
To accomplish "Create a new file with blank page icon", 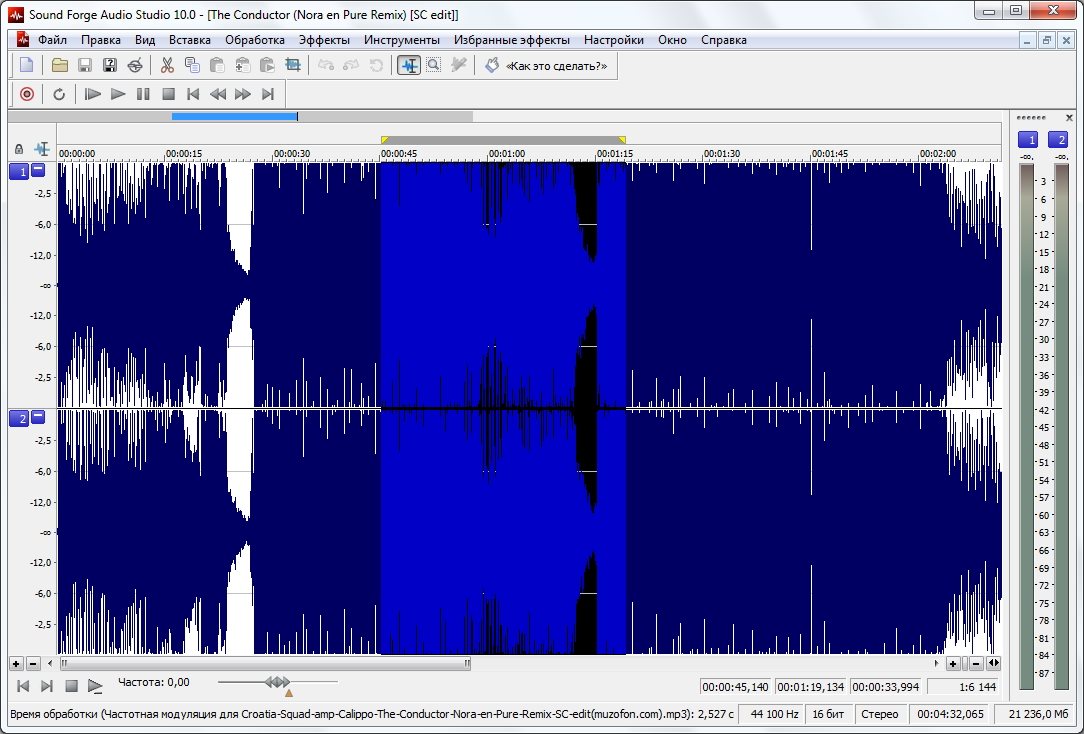I will coord(27,65).
